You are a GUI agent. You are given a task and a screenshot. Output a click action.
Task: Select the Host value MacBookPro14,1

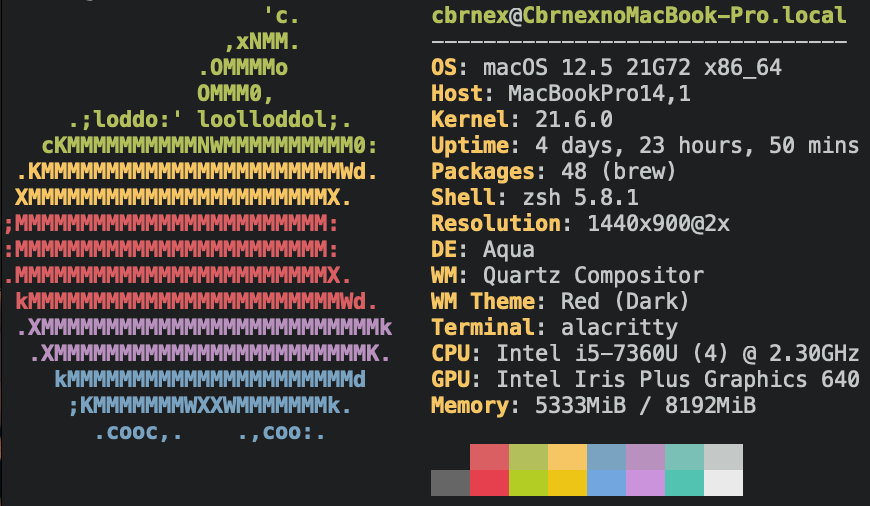pyautogui.click(x=599, y=93)
